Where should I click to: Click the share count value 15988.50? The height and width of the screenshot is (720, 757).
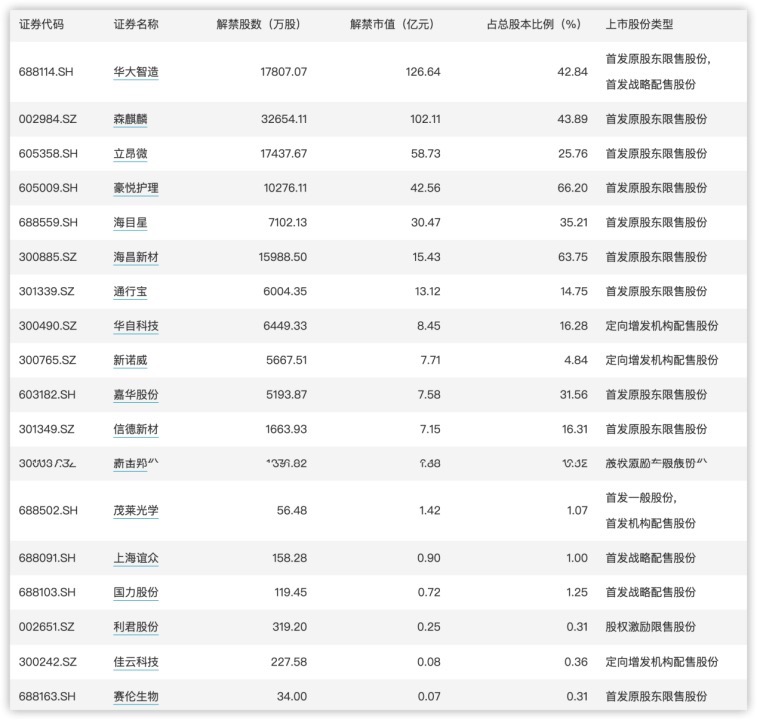pyautogui.click(x=282, y=257)
